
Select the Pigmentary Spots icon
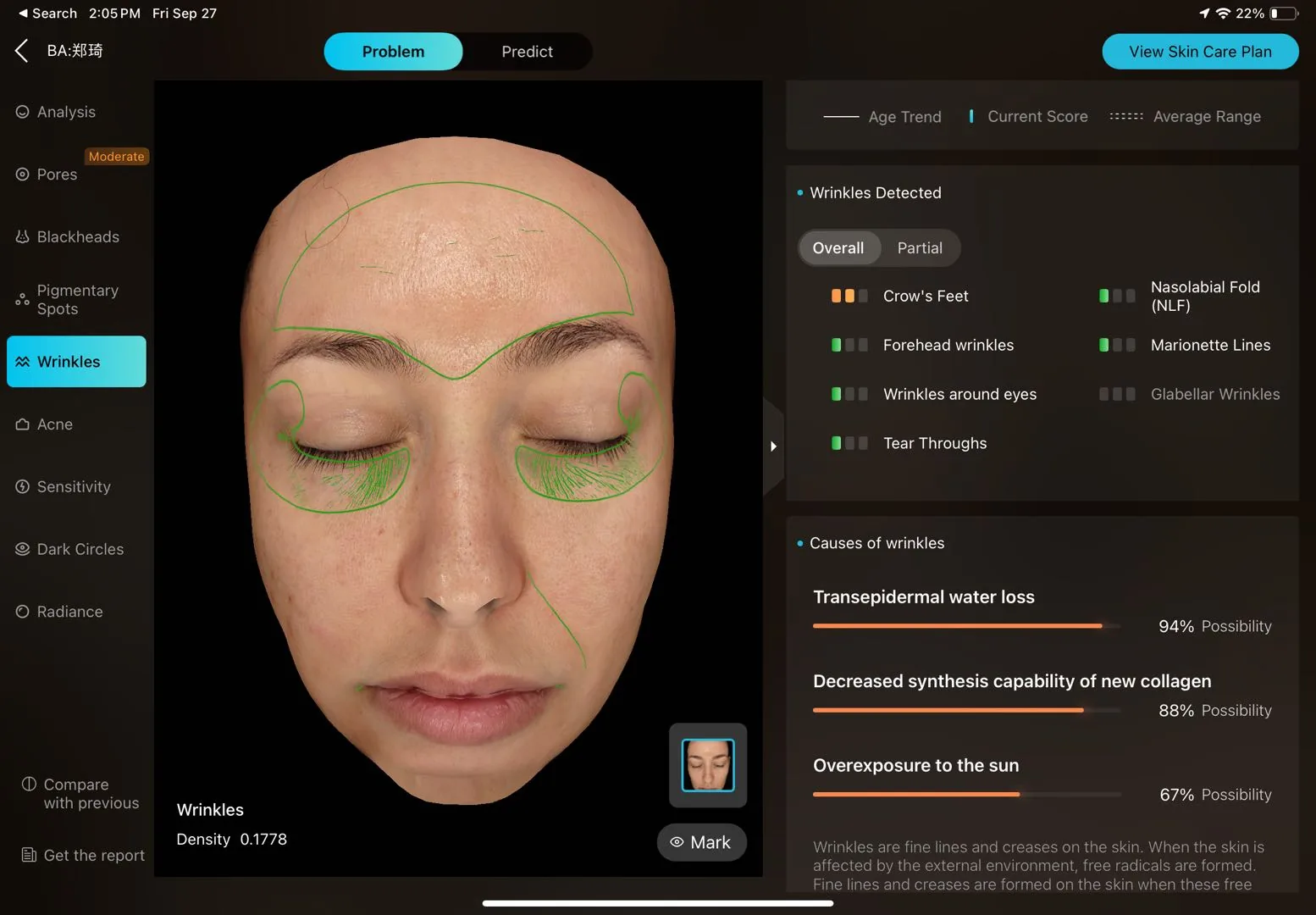[23, 300]
